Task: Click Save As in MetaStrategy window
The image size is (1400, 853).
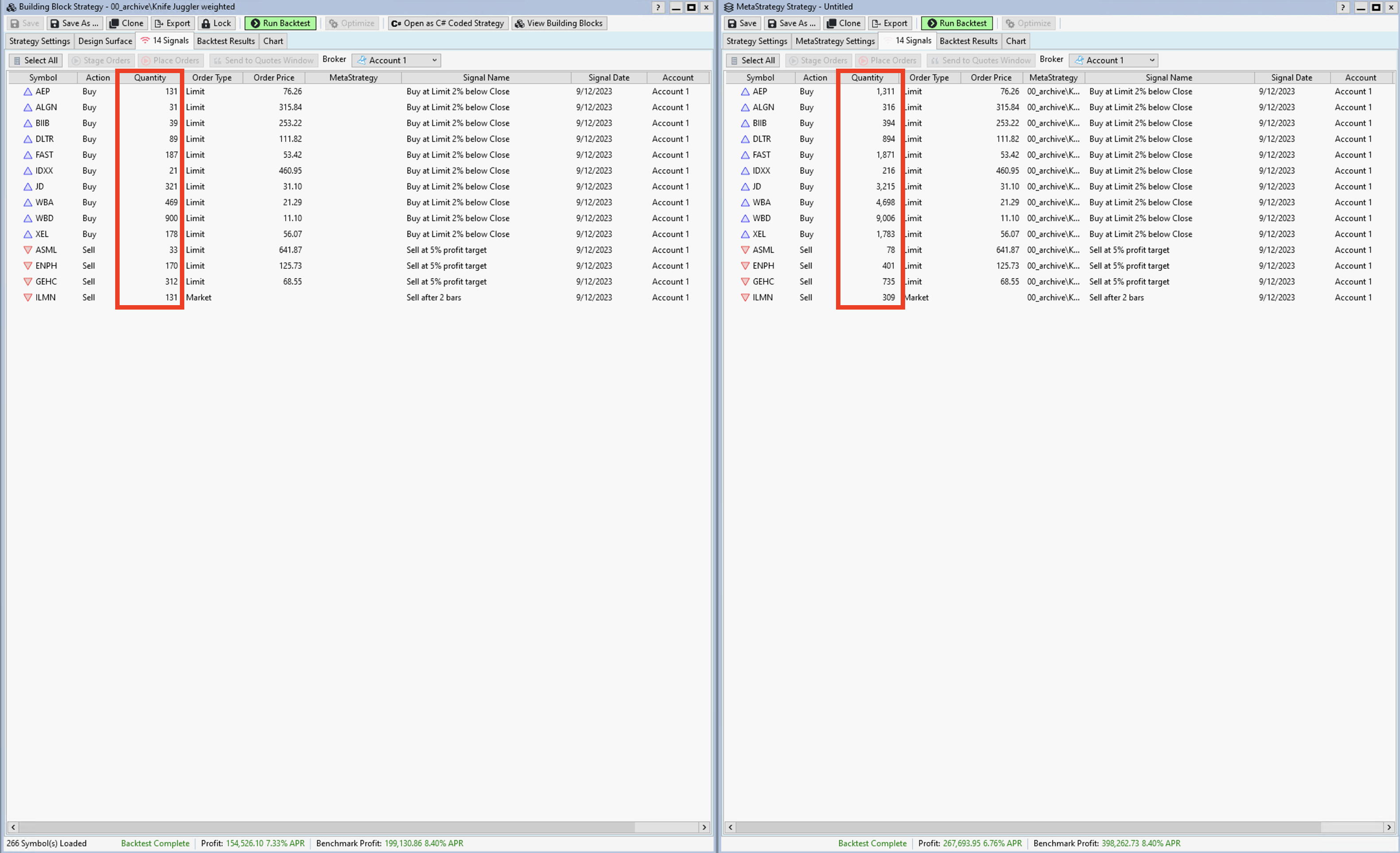Action: tap(791, 23)
